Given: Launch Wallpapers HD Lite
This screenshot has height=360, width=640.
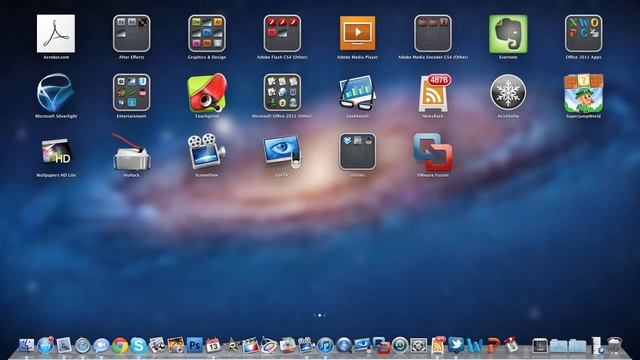Looking at the screenshot, I should coord(56,151).
